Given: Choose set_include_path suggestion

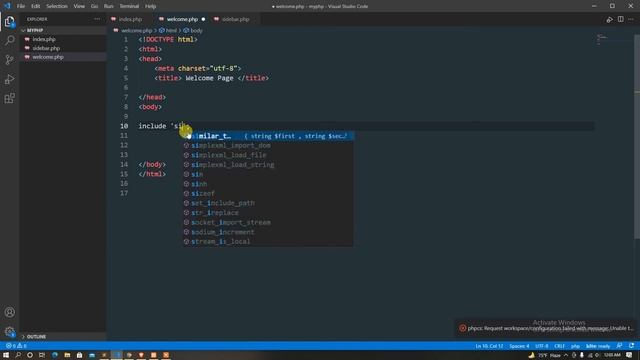Looking at the screenshot, I should (x=268, y=203).
